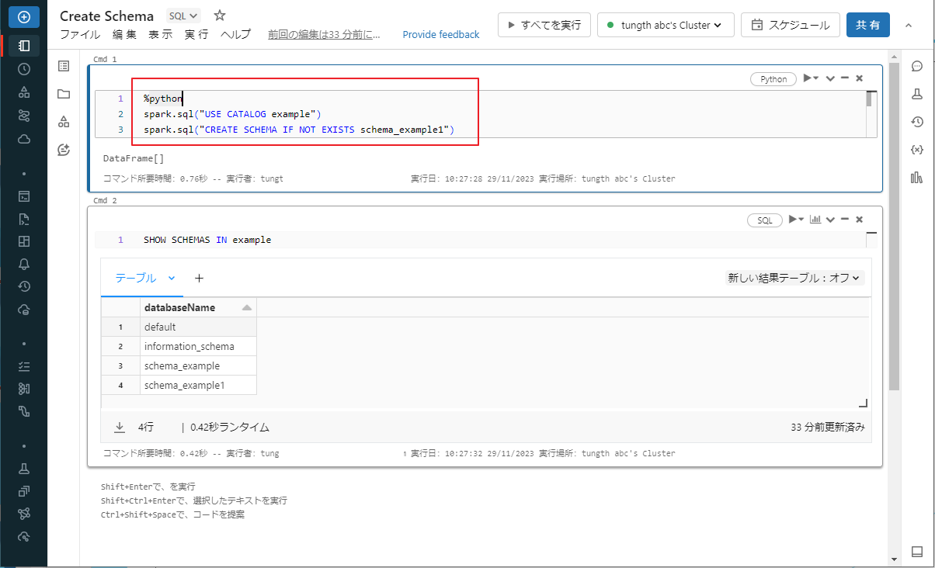Image resolution: width=935 pixels, height=568 pixels.
Task: Open the table of contents panel icon
Action: (x=64, y=66)
